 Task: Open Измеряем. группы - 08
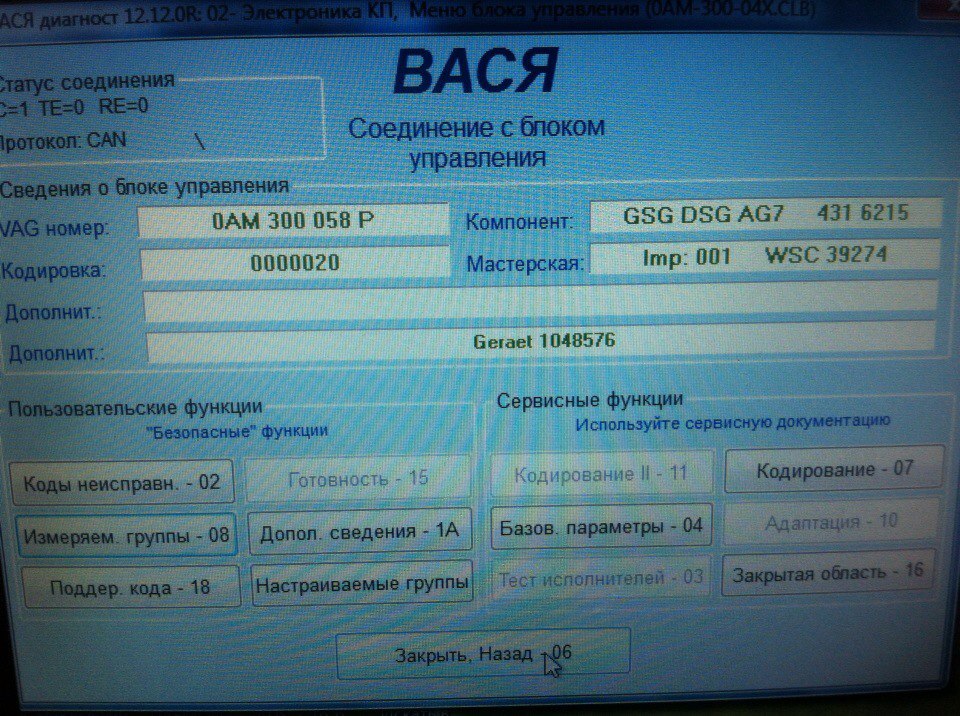[126, 535]
